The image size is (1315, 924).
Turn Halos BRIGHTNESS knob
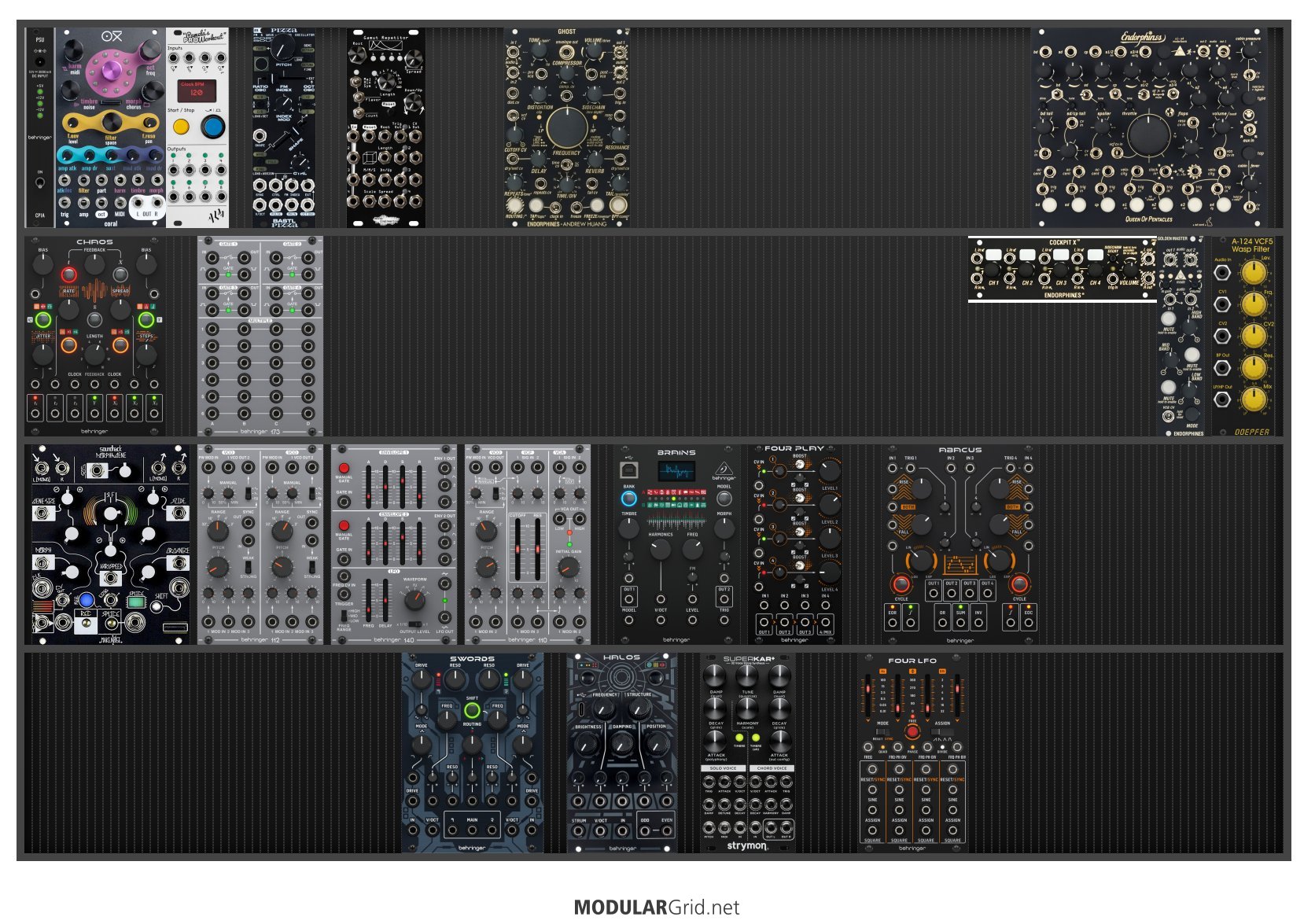pyautogui.click(x=588, y=744)
